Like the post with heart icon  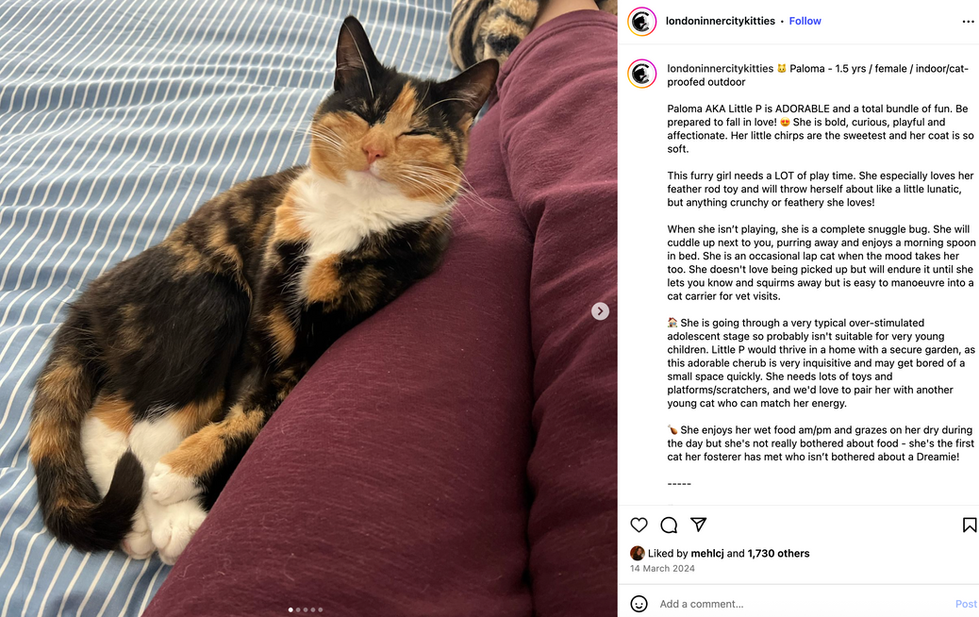click(x=639, y=525)
